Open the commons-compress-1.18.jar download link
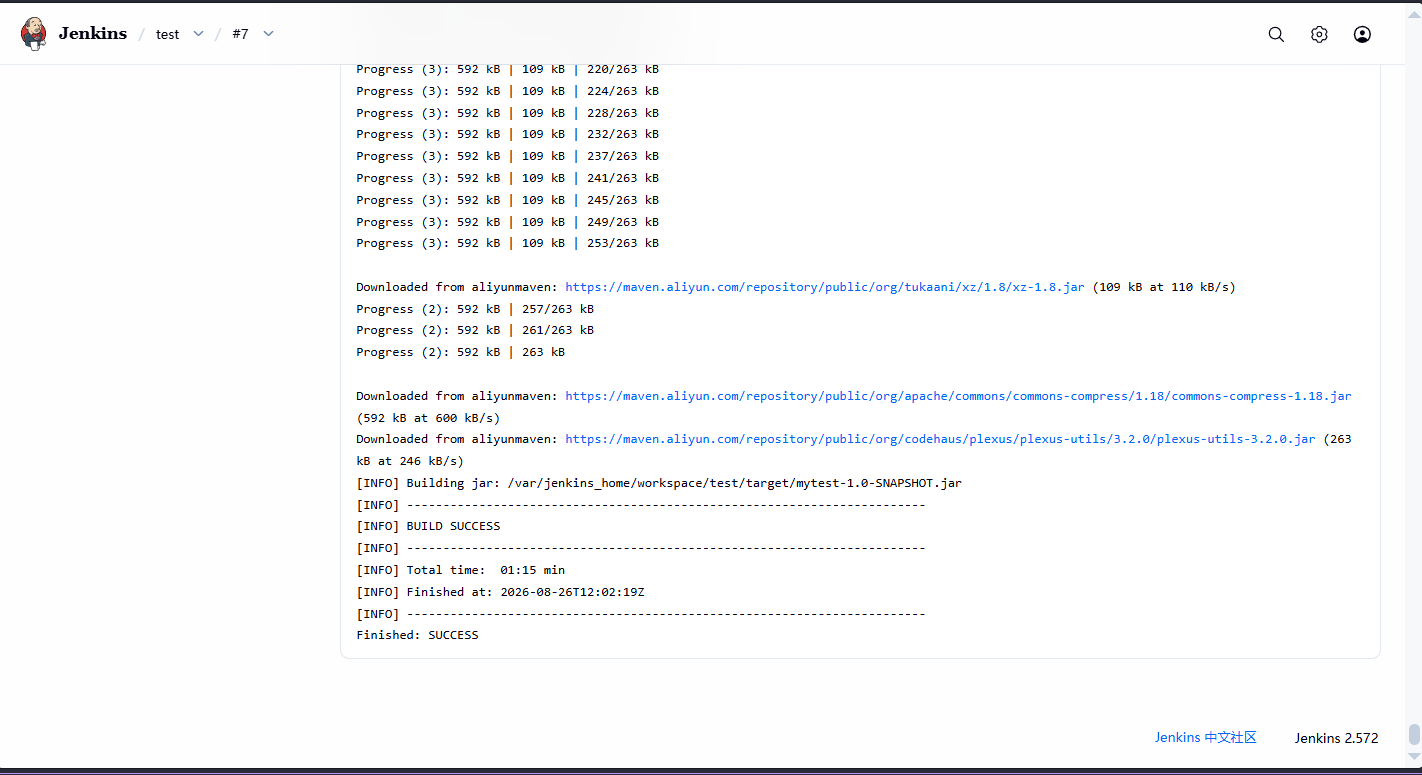The image size is (1422, 775). [x=958, y=396]
